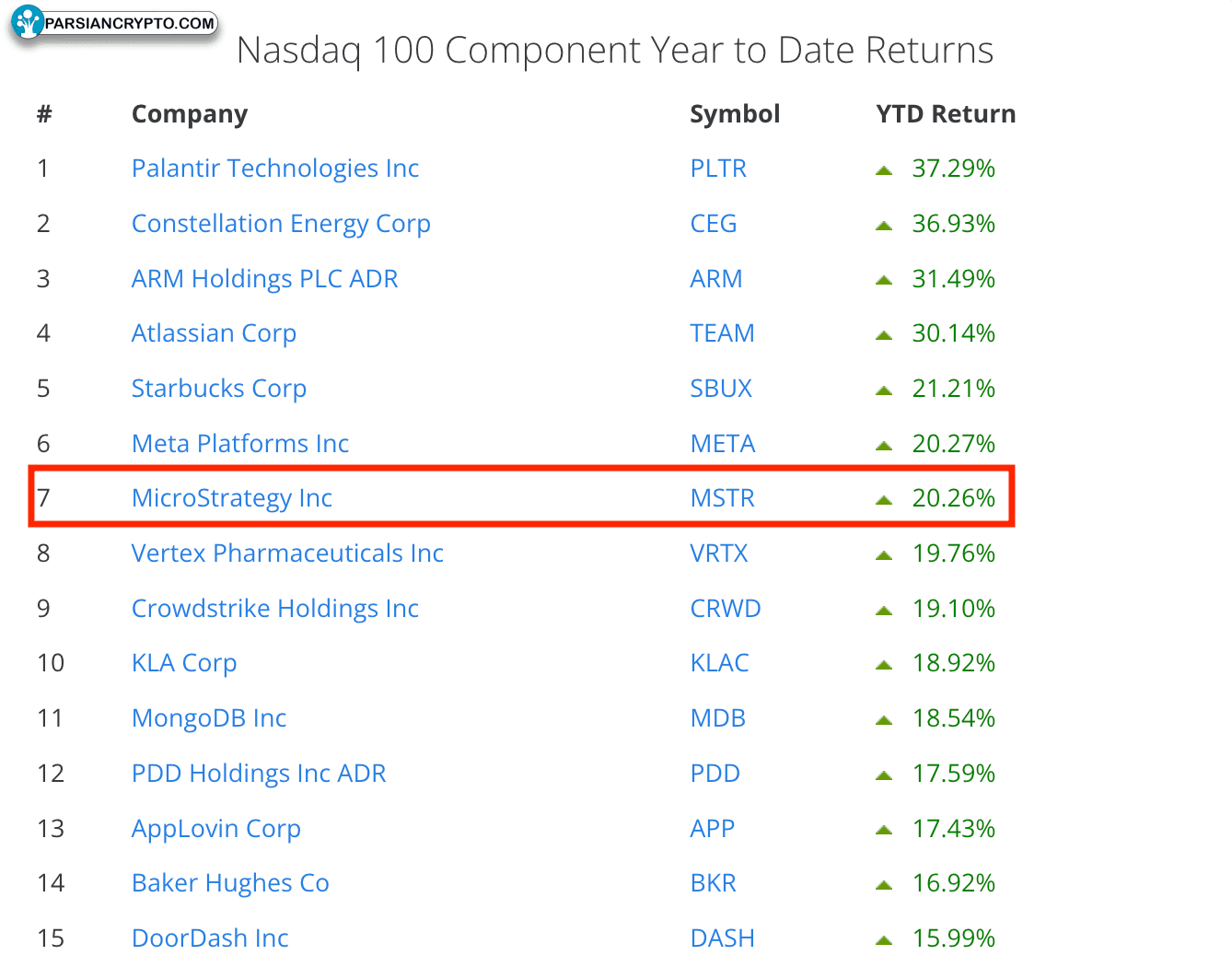This screenshot has width=1232, height=967.
Task: Open KLA Corp company link
Action: 184,663
